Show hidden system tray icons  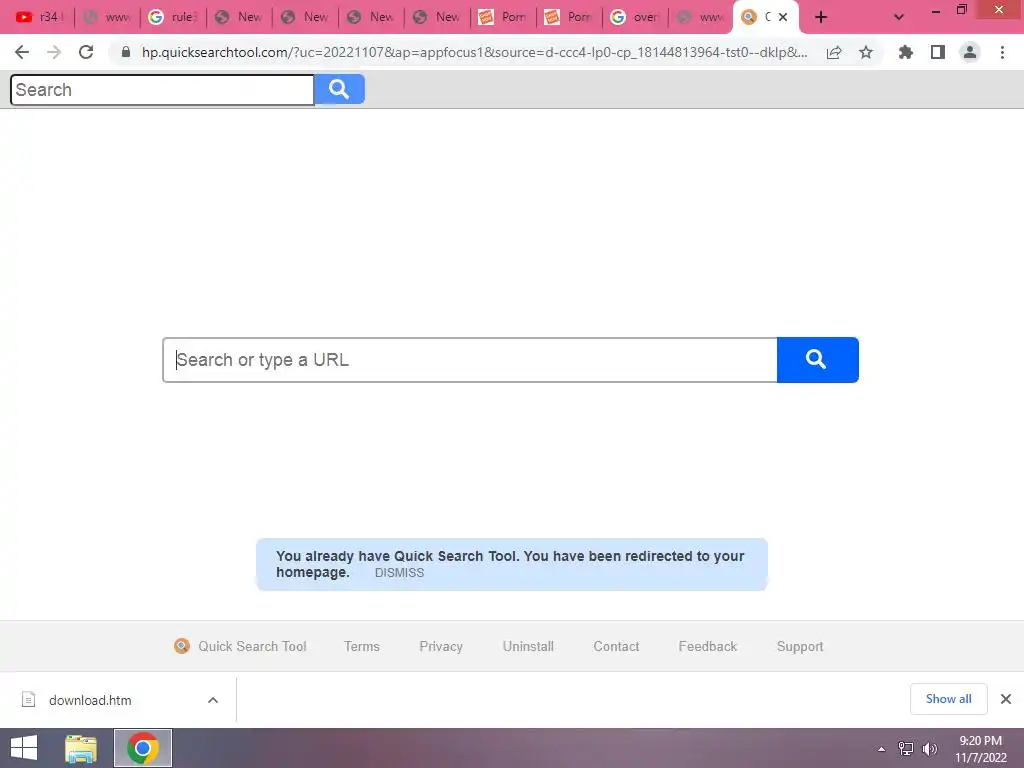[x=881, y=749]
